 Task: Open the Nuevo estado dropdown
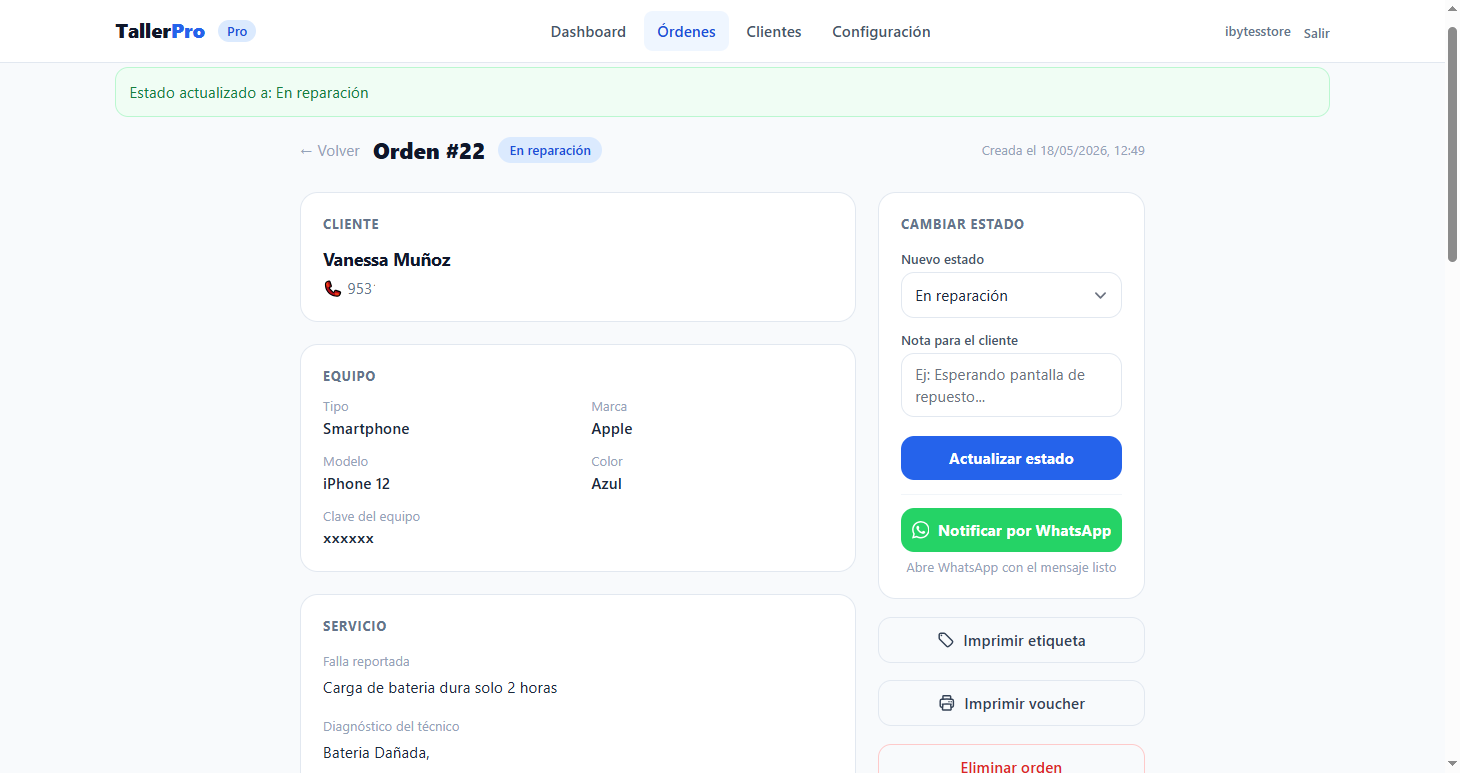point(1011,295)
